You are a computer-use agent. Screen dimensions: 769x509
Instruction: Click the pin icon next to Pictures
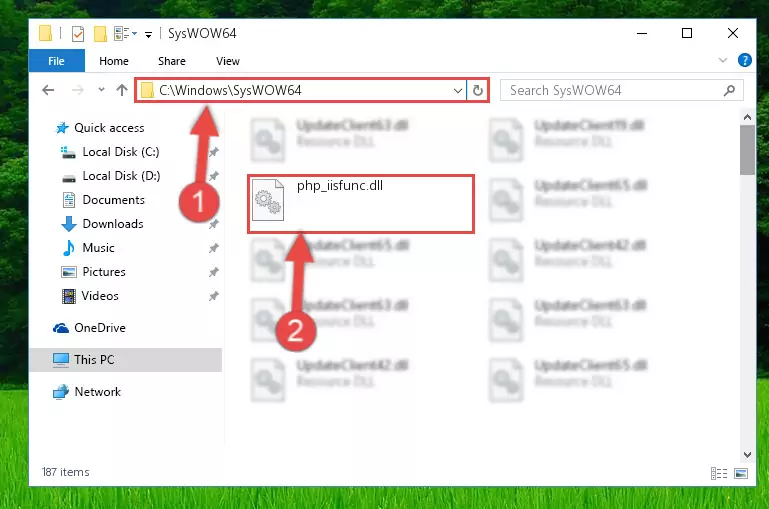tap(213, 272)
